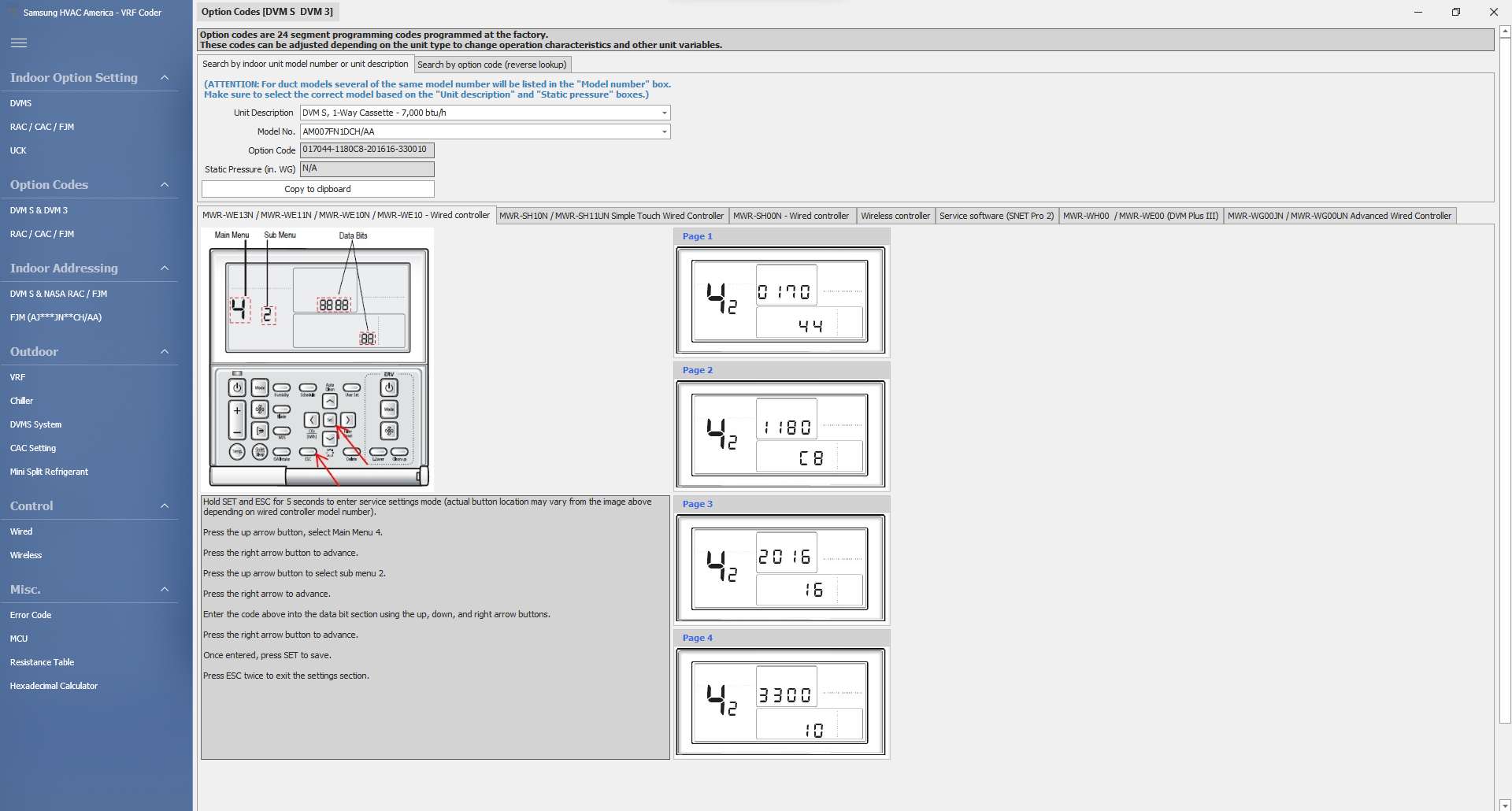Click the Option Code field

pos(366,150)
